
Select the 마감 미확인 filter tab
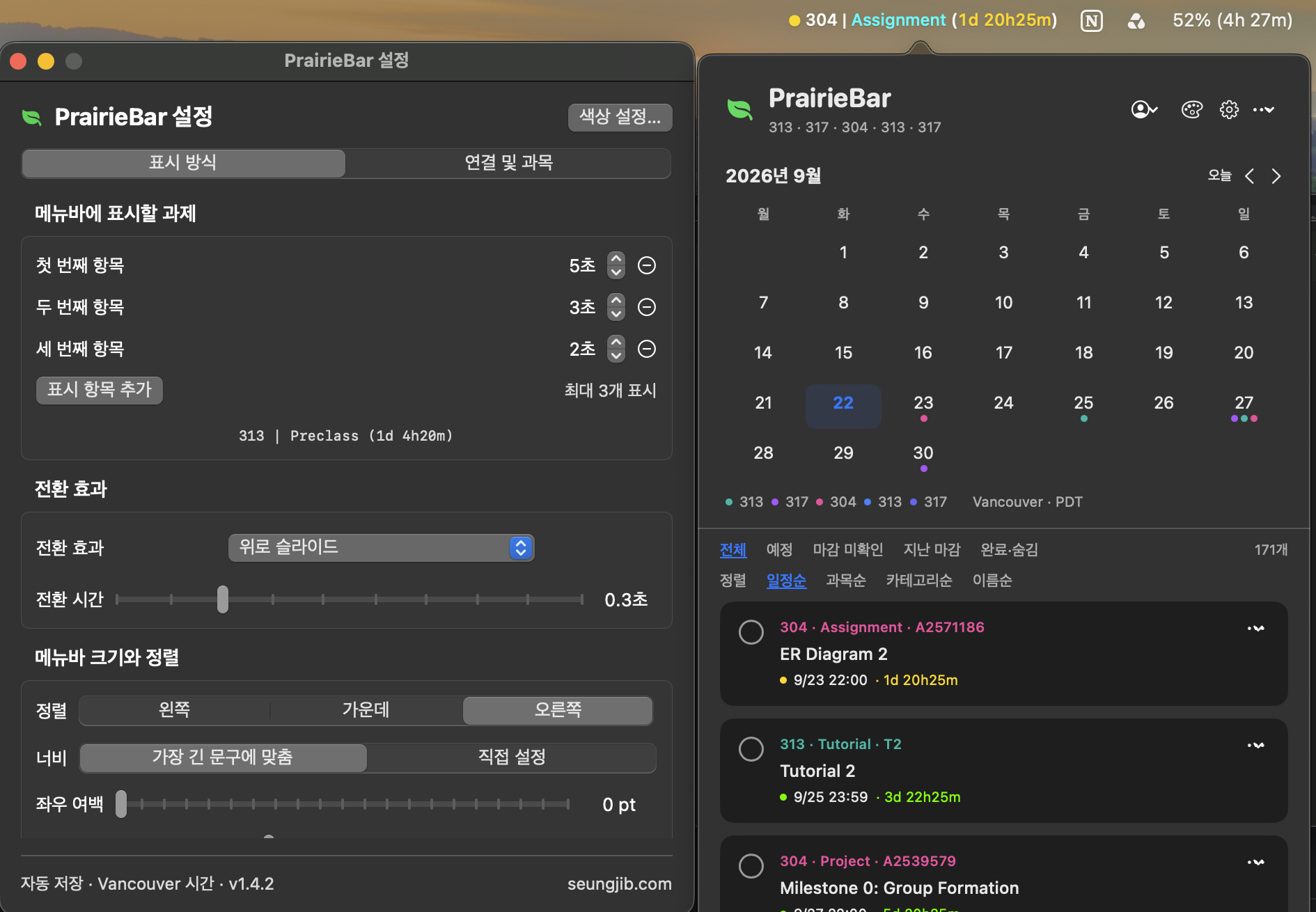(x=847, y=550)
